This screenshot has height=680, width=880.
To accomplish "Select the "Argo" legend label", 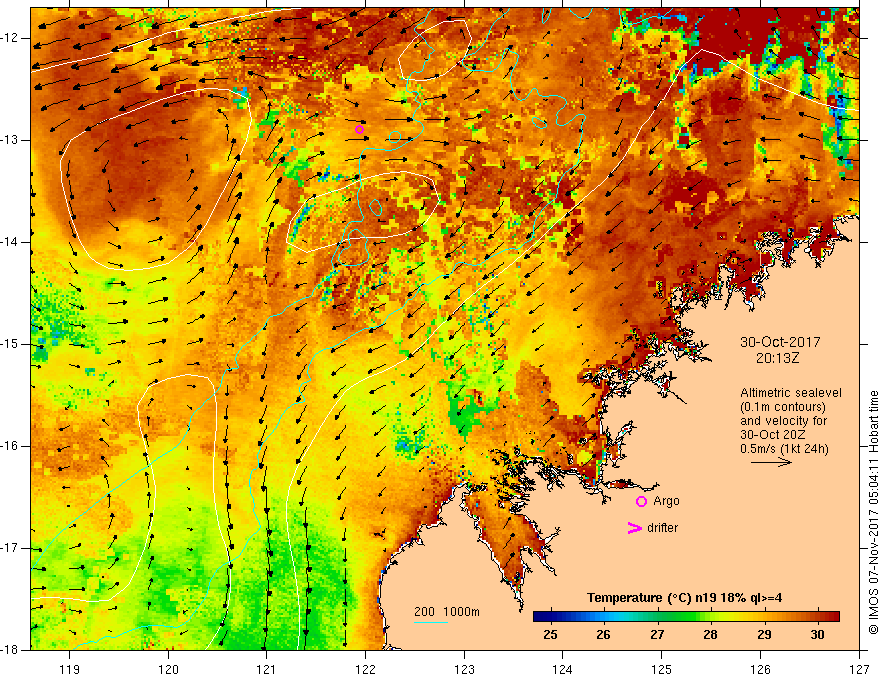I will 666,501.
